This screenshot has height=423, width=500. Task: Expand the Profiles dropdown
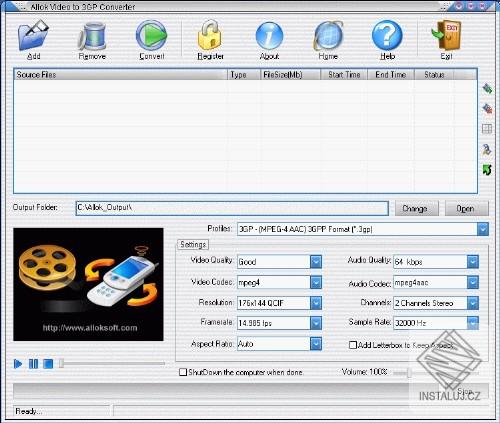point(483,229)
